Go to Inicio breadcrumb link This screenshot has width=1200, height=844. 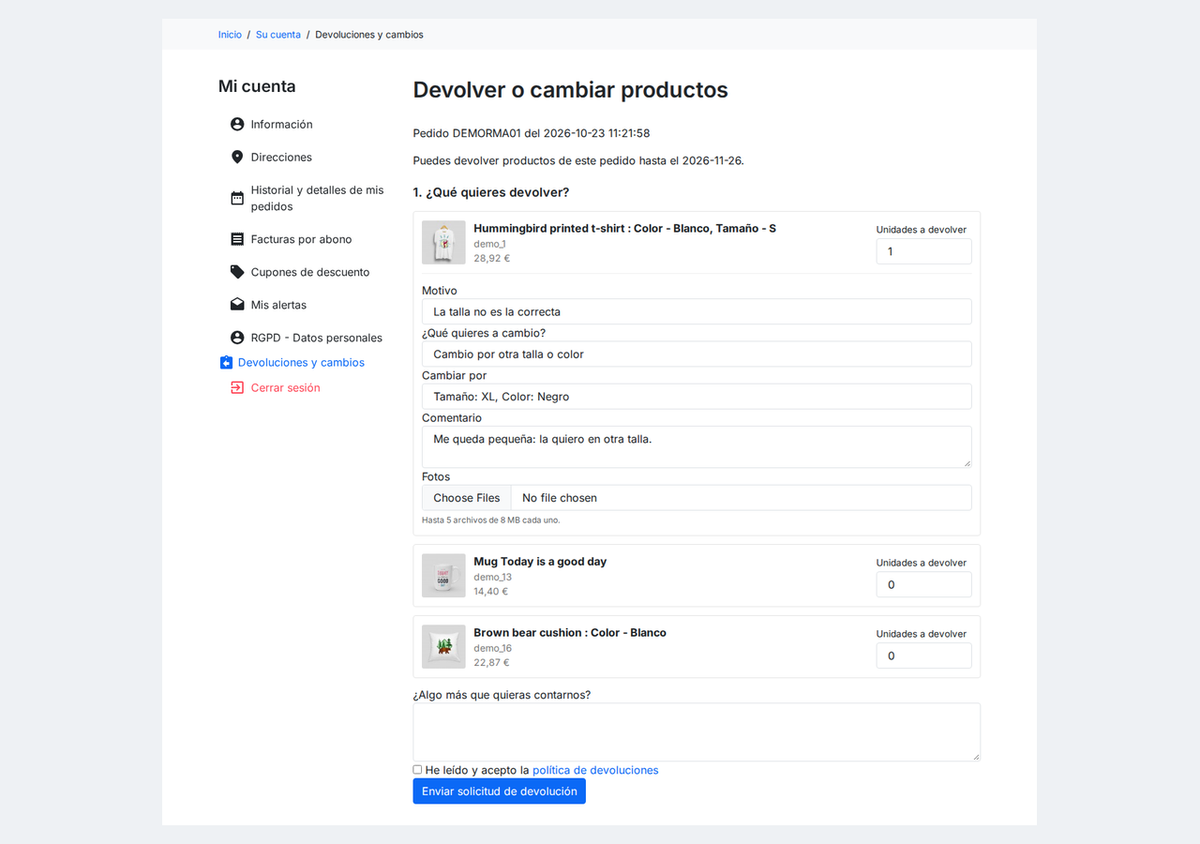[230, 34]
